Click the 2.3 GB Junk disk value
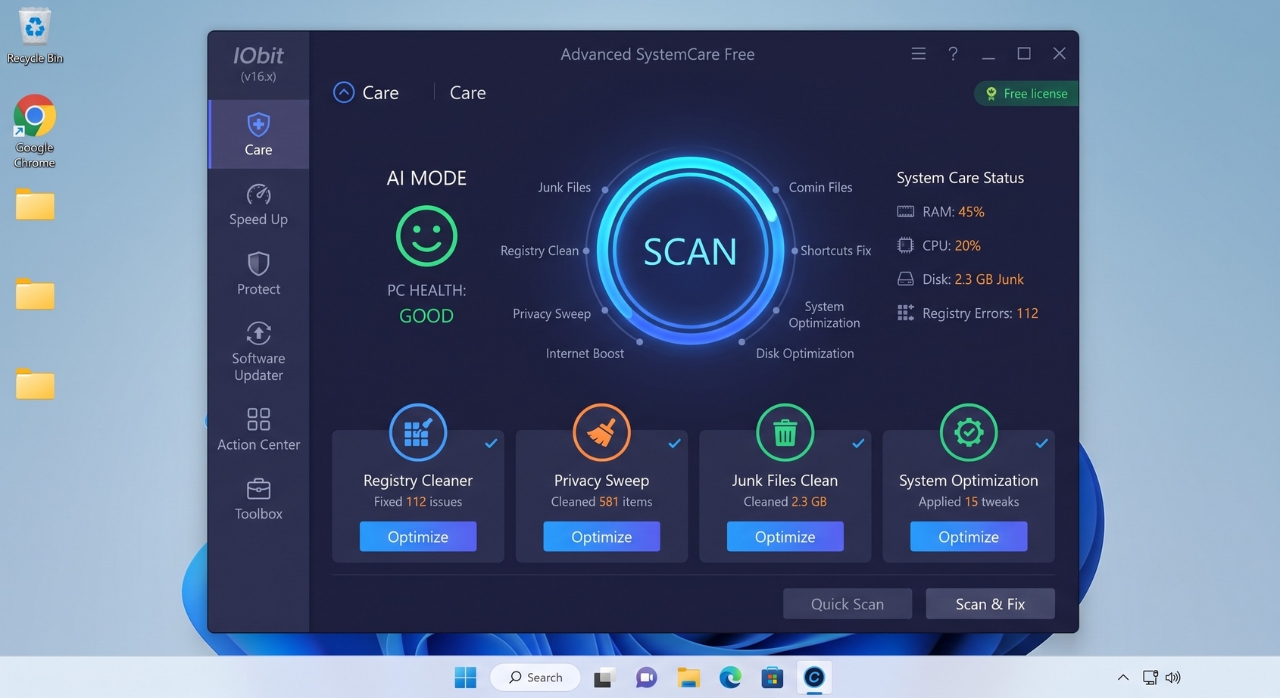Viewport: 1280px width, 698px height. click(x=989, y=279)
